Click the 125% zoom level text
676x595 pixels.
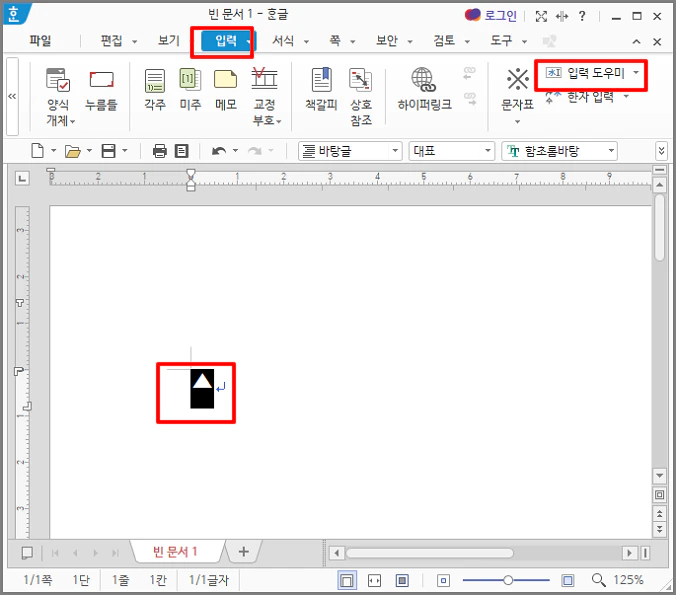click(628, 580)
